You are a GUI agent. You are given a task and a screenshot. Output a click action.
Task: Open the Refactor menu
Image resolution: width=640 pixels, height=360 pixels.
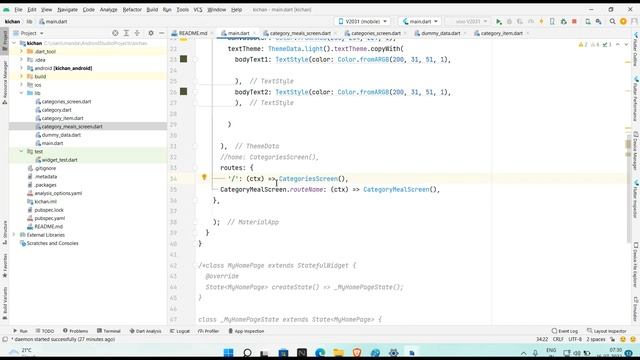[x=132, y=9]
